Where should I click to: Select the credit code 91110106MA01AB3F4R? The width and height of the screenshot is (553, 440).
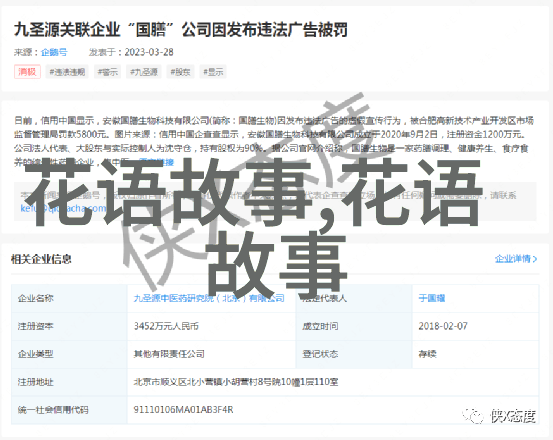[x=183, y=410]
